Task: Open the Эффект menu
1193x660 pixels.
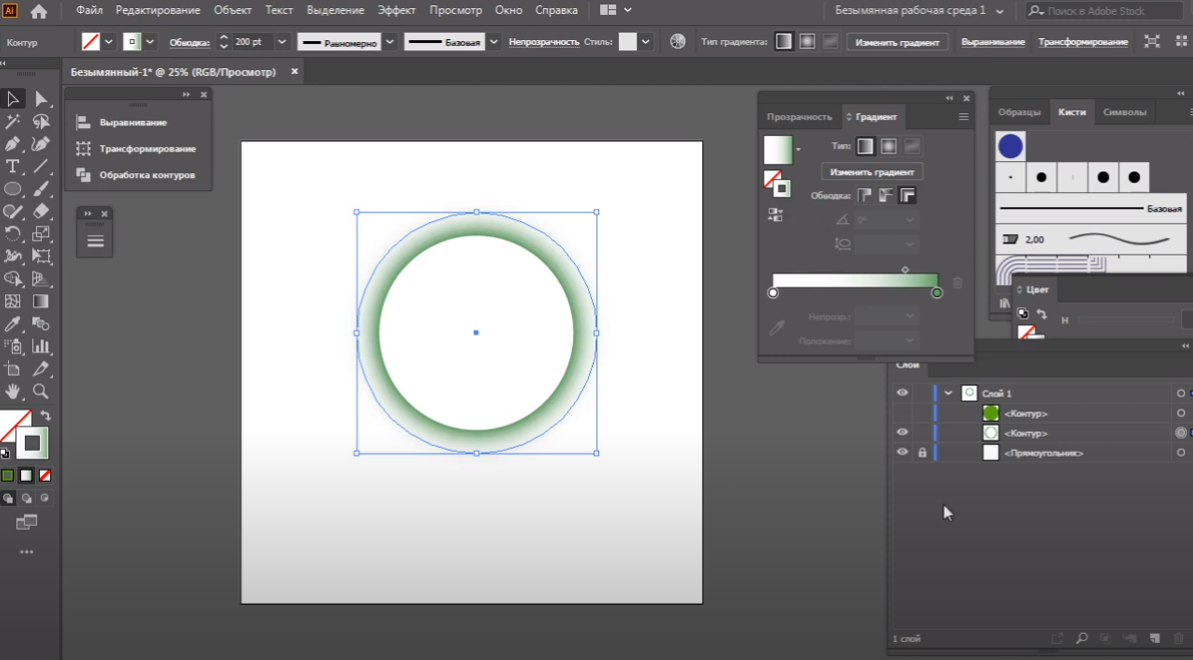Action: (x=397, y=10)
